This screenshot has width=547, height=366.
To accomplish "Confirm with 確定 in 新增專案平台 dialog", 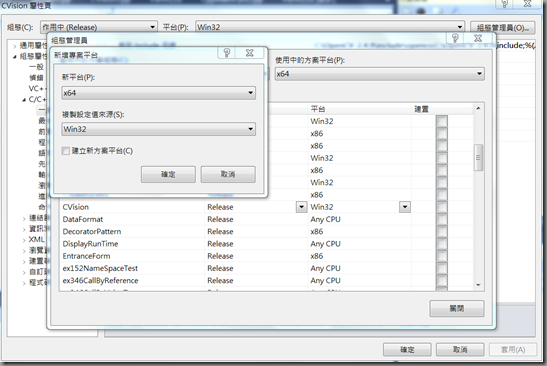I will tap(168, 174).
